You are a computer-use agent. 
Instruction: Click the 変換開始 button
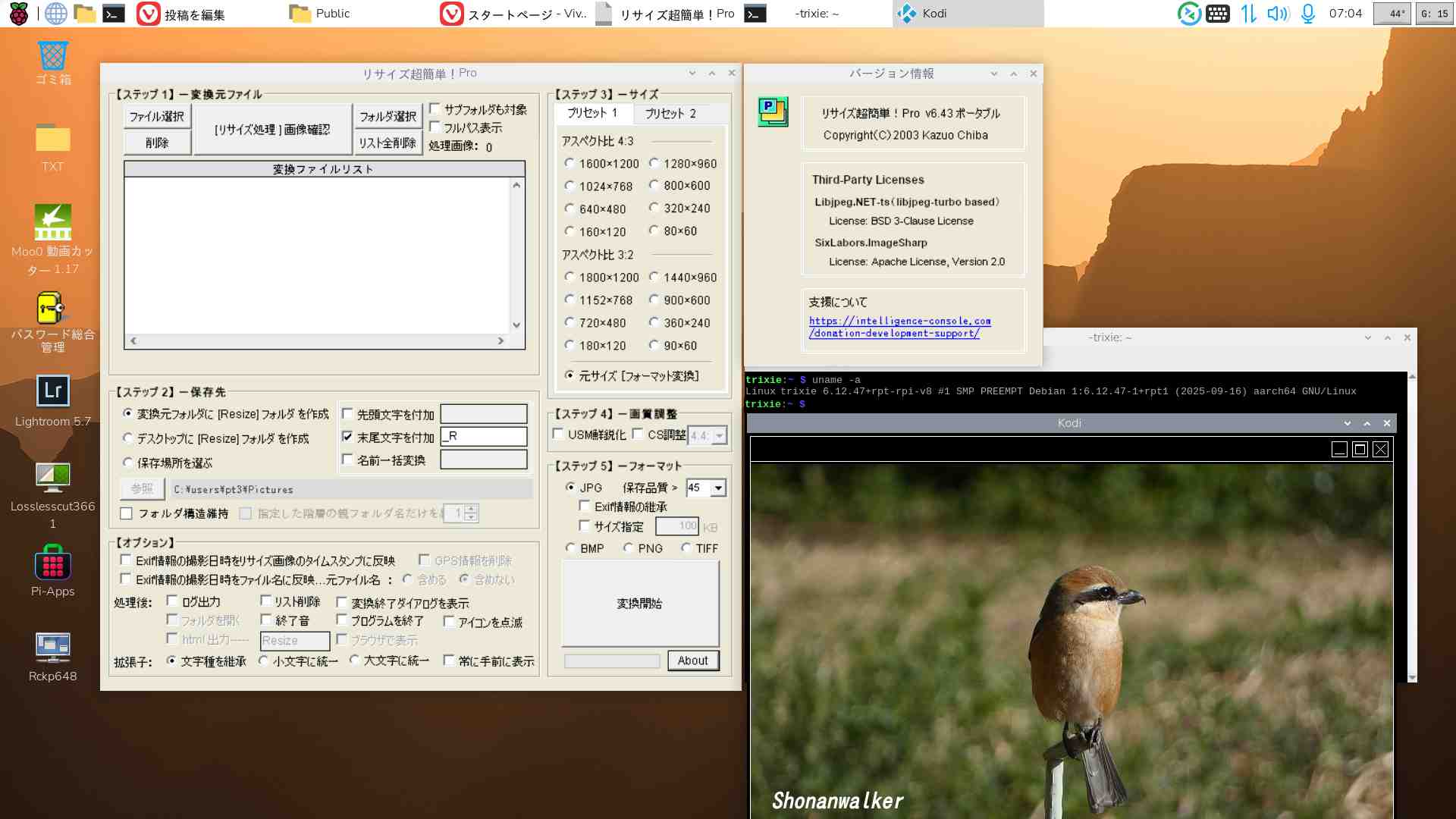pyautogui.click(x=639, y=604)
